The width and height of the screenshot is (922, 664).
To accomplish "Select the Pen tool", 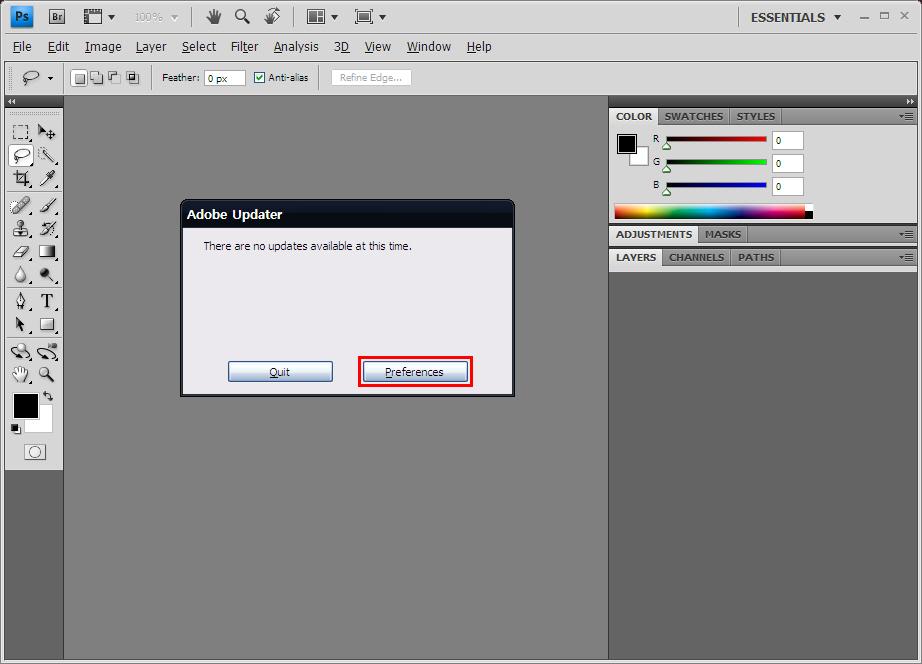I will coord(21,301).
